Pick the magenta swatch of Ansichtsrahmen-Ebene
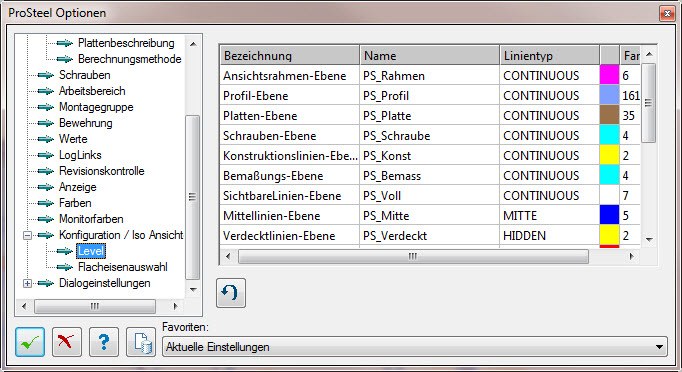Viewport: 682px width, 372px height. click(609, 76)
